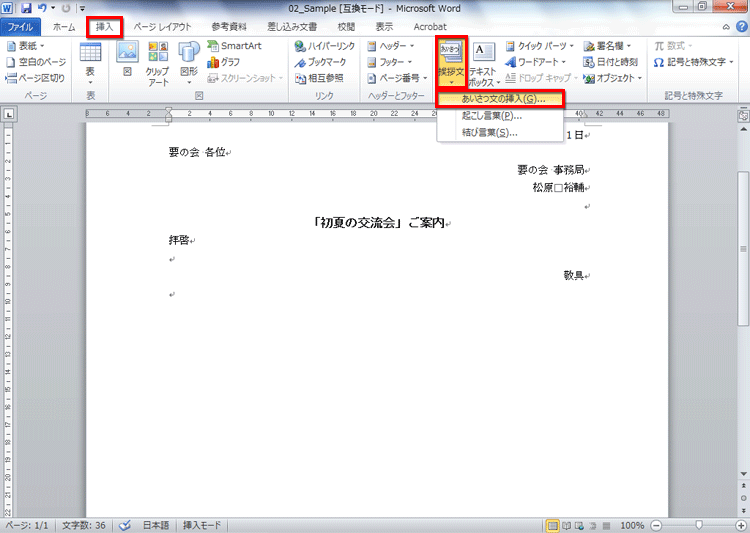
Task: Click the Save icon in quick access toolbar
Action: click(x=26, y=8)
